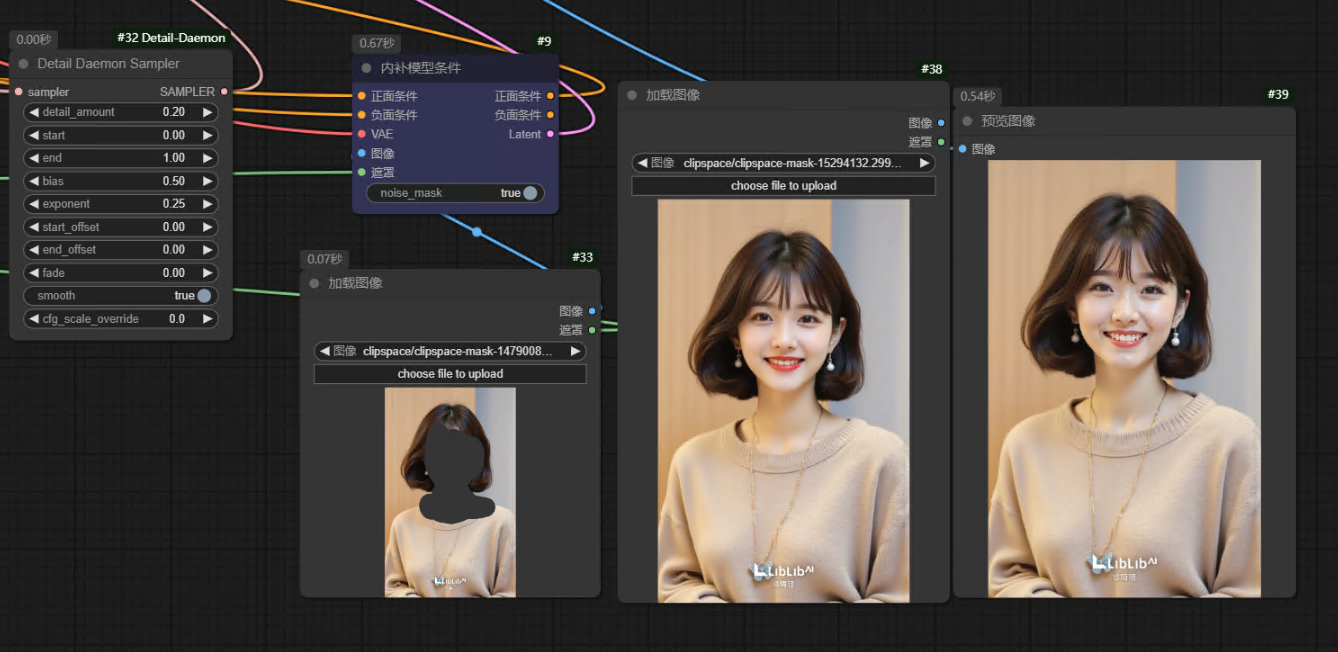The width and height of the screenshot is (1338, 652).
Task: Collapse the Detail Daemon Sampler node dot
Action: coord(24,64)
